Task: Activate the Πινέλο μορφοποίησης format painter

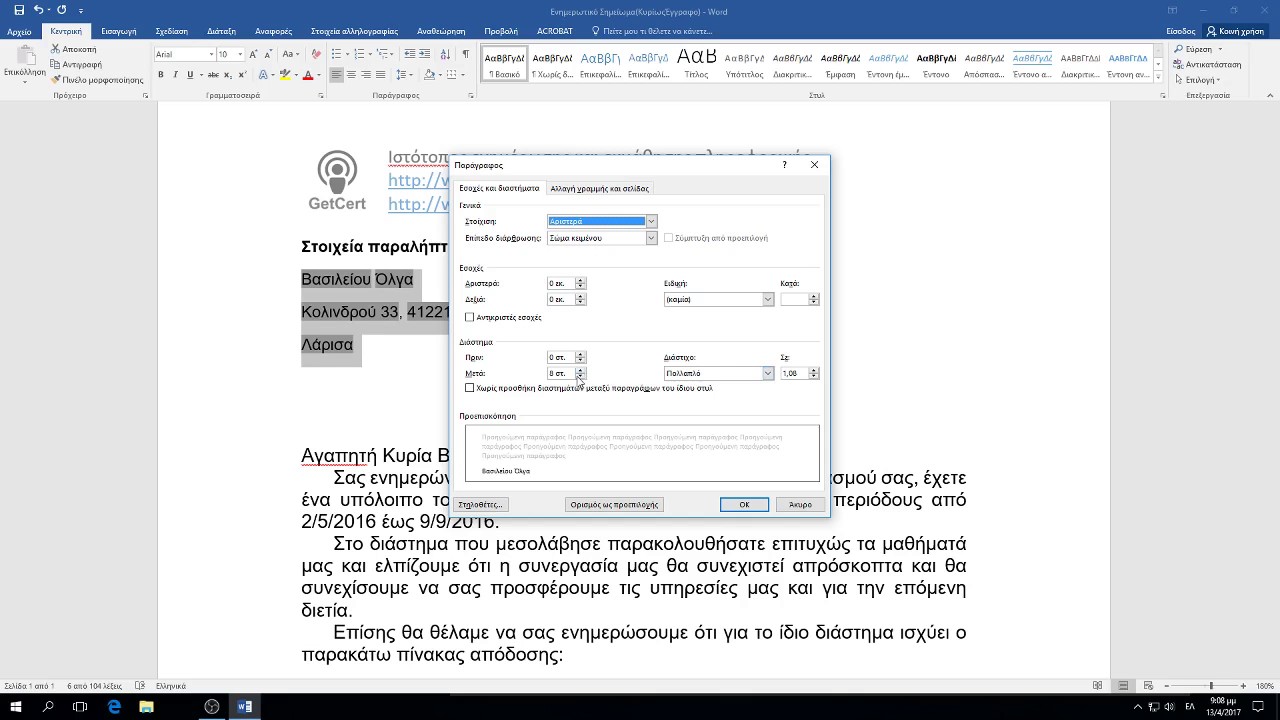Action: point(97,80)
